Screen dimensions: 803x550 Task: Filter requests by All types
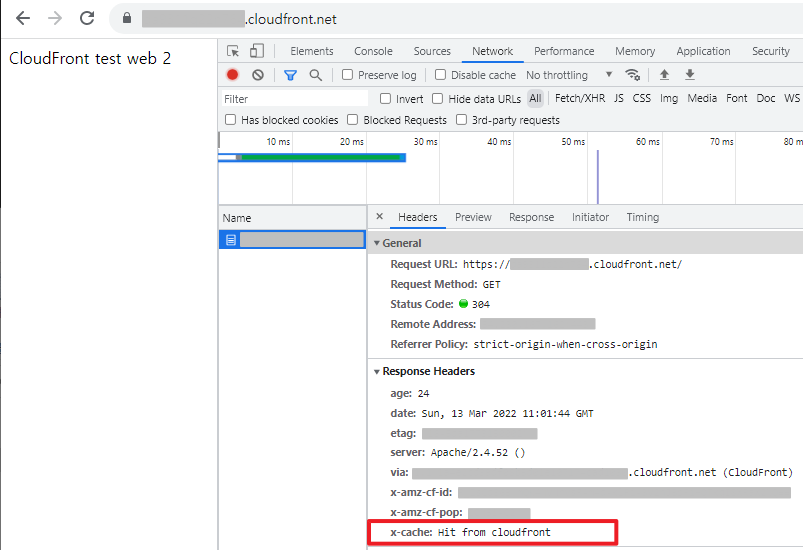coord(535,98)
